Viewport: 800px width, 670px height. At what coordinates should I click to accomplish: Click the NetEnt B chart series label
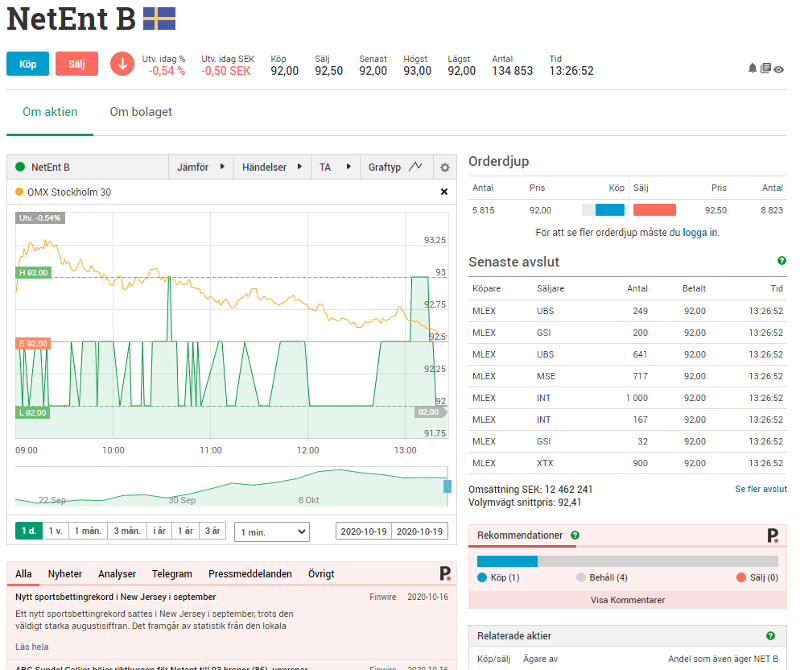click(50, 167)
